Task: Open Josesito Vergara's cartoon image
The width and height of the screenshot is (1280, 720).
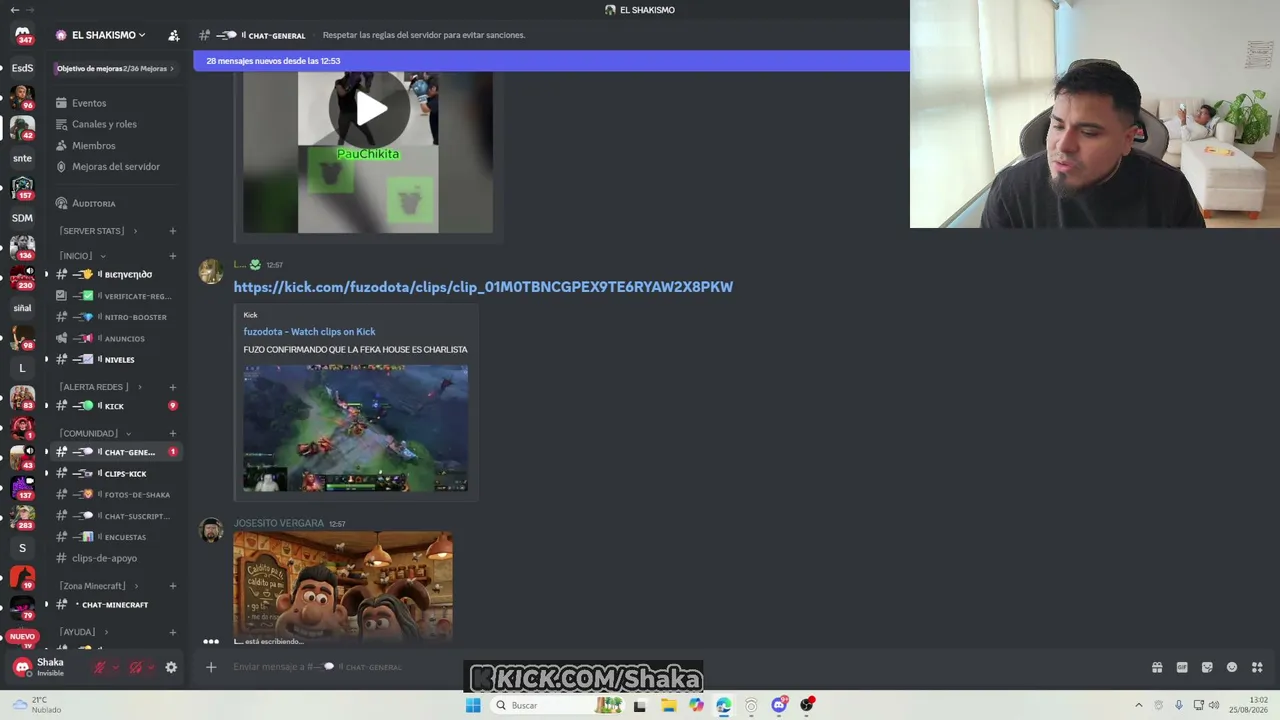Action: [x=343, y=586]
